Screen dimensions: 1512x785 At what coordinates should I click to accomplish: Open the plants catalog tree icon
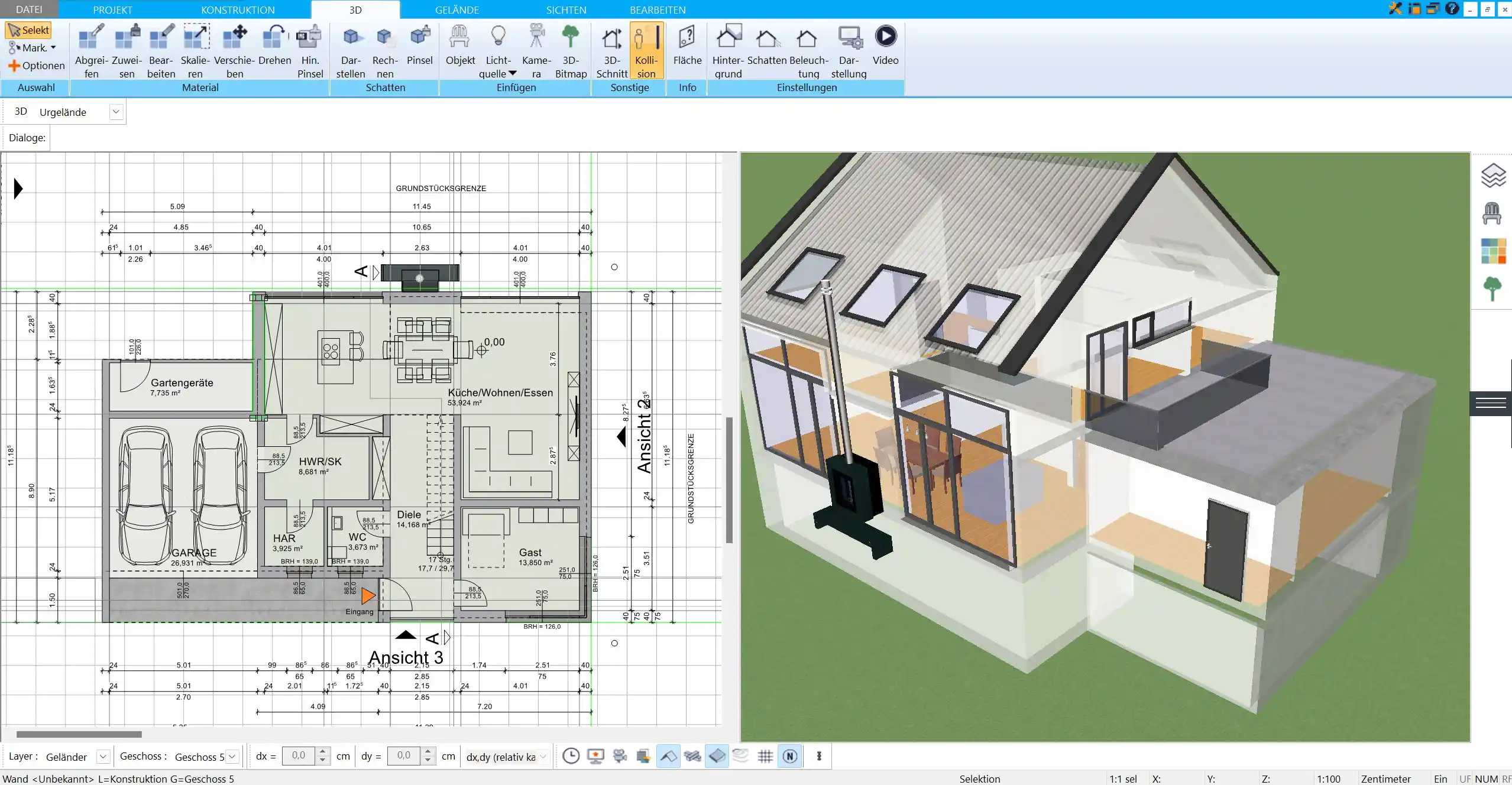(x=1492, y=289)
